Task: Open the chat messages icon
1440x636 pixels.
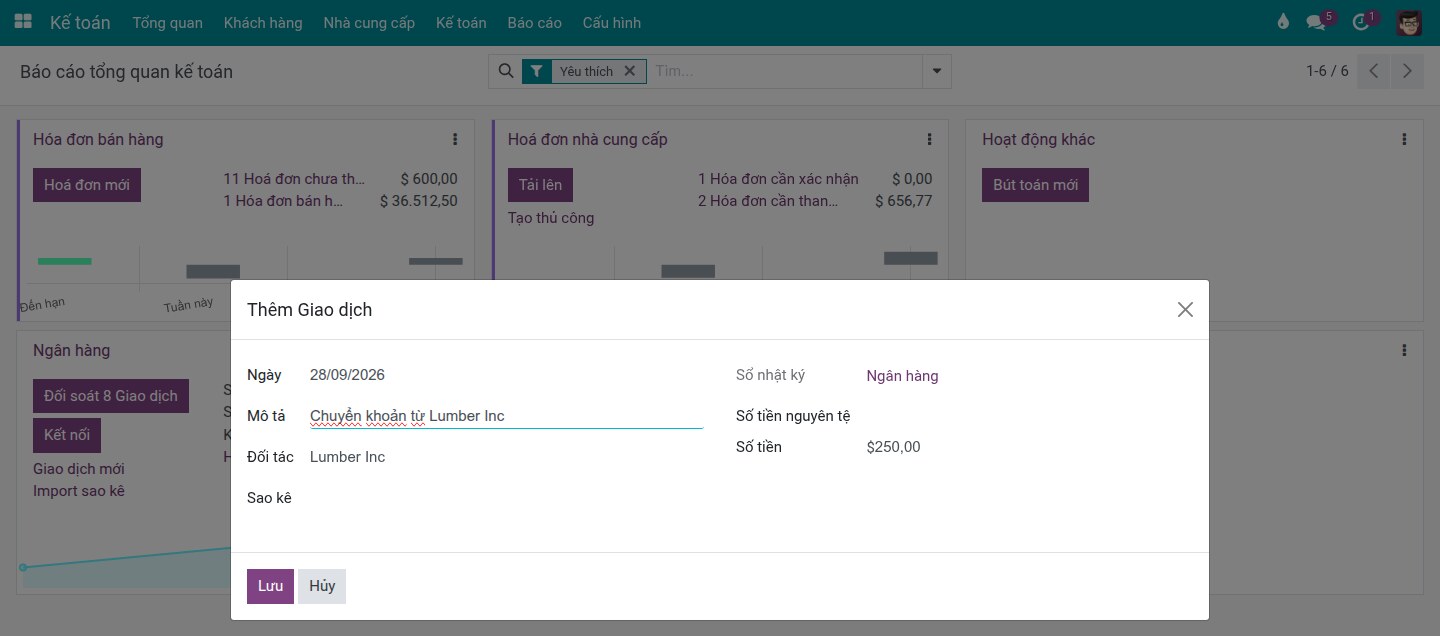Action: click(1316, 22)
